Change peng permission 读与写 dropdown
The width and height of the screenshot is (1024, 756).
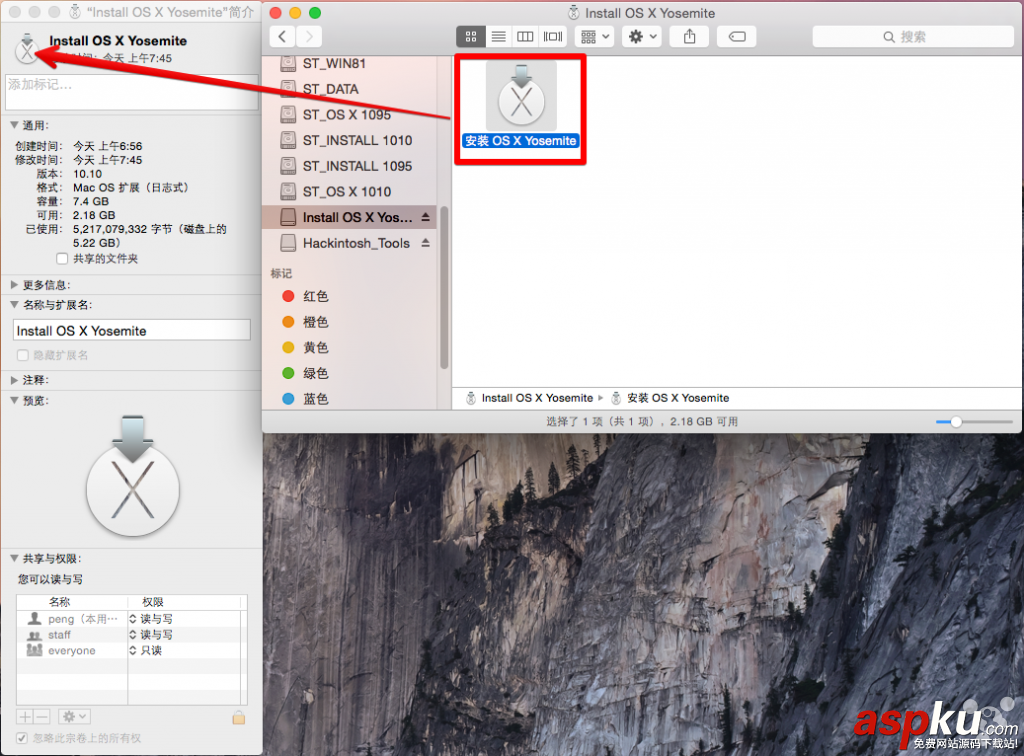(x=152, y=618)
